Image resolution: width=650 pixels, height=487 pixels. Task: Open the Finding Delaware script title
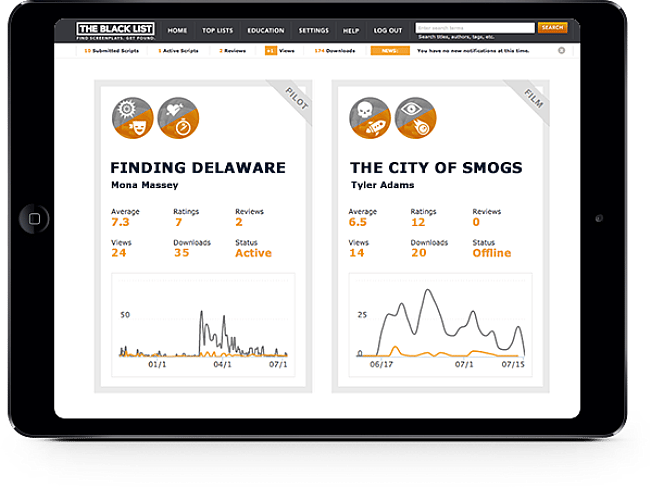198,167
